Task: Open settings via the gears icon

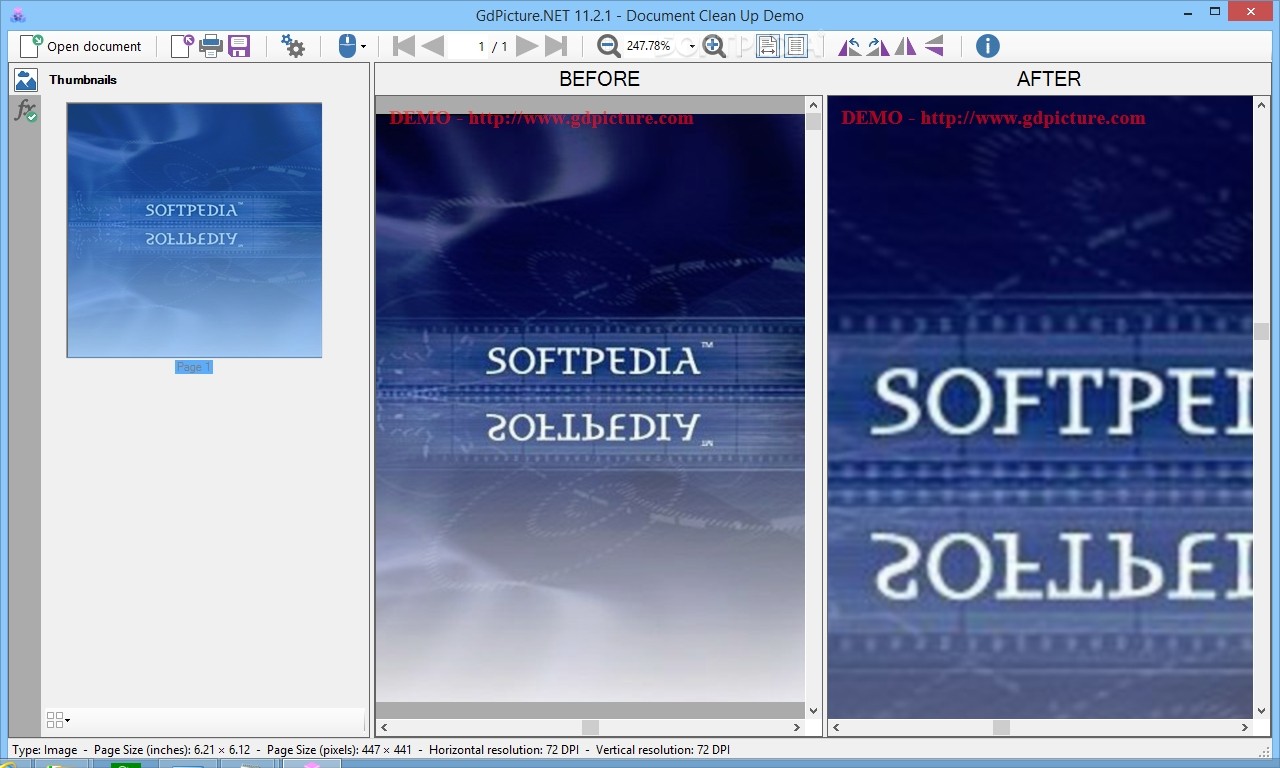Action: click(x=293, y=46)
